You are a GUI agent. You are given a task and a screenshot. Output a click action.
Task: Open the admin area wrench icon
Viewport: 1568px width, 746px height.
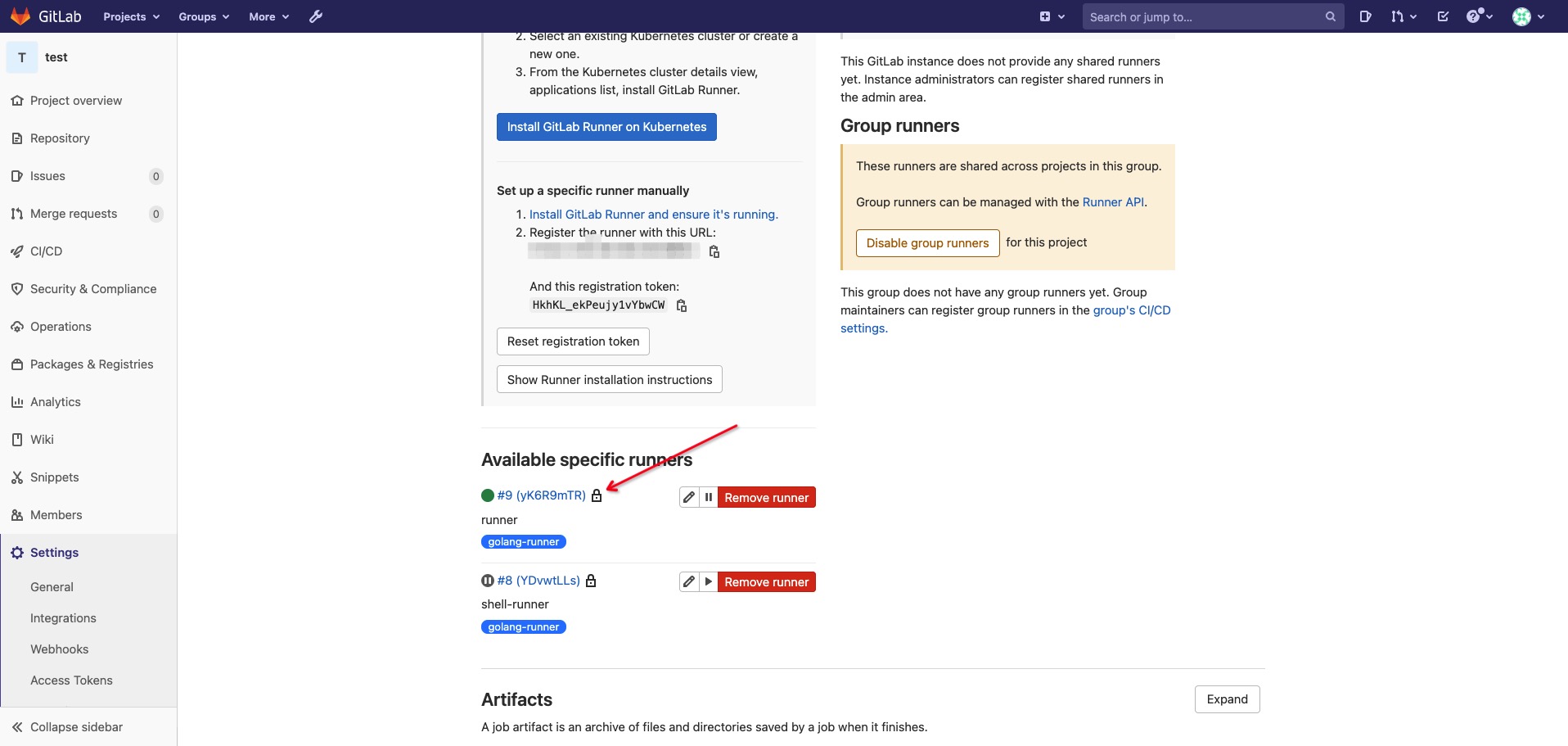click(316, 16)
